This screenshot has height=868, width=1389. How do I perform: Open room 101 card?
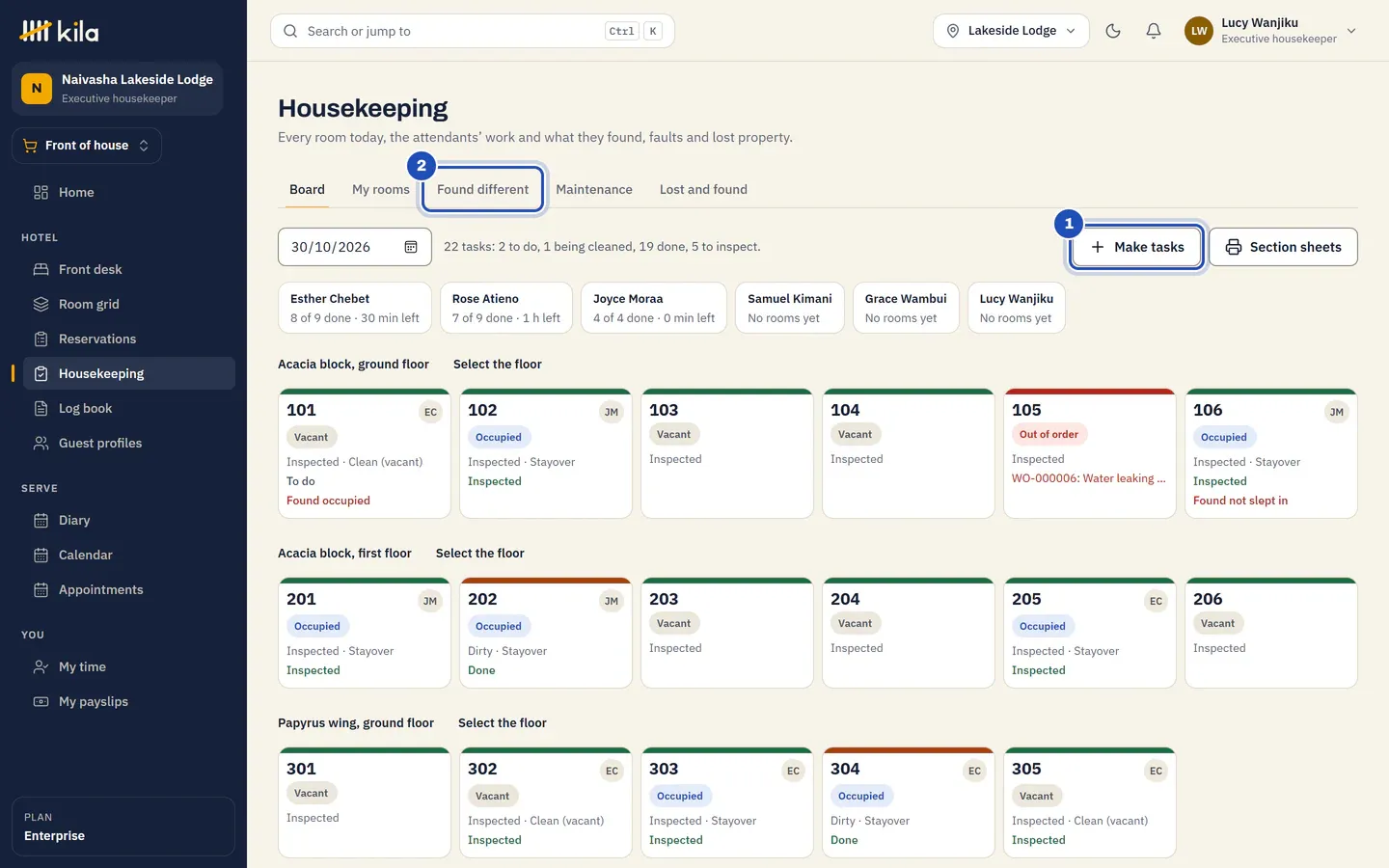365,453
